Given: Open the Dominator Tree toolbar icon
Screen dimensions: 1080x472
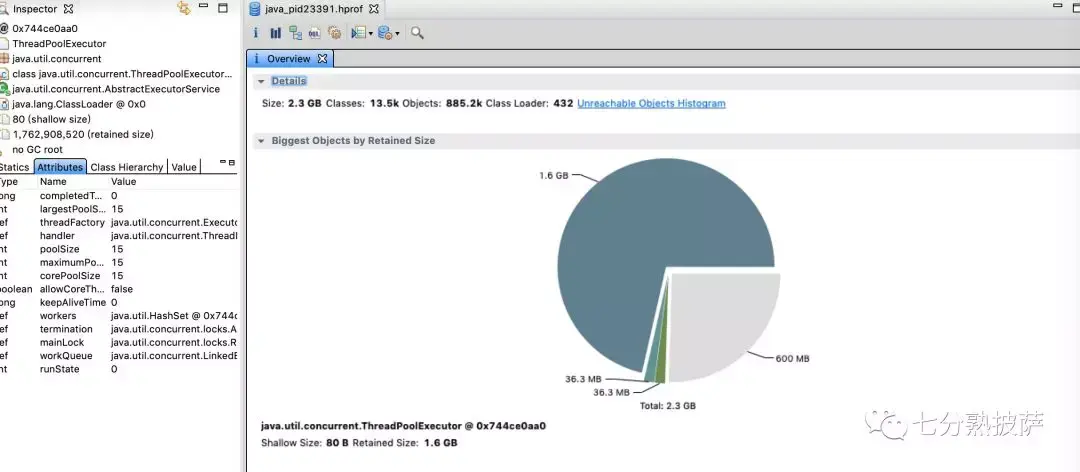Looking at the screenshot, I should [x=295, y=32].
